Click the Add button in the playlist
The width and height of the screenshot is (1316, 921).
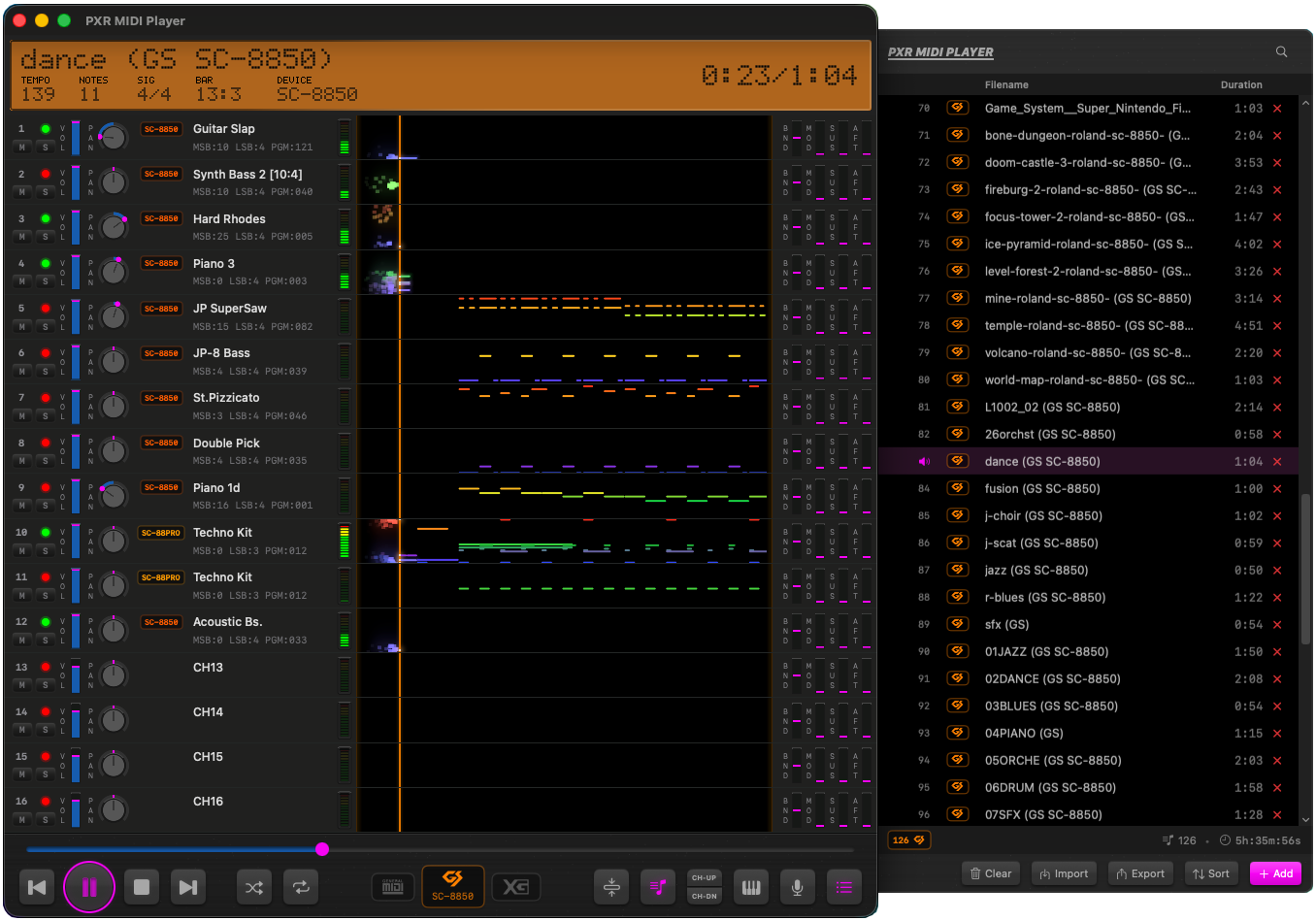tap(1275, 873)
